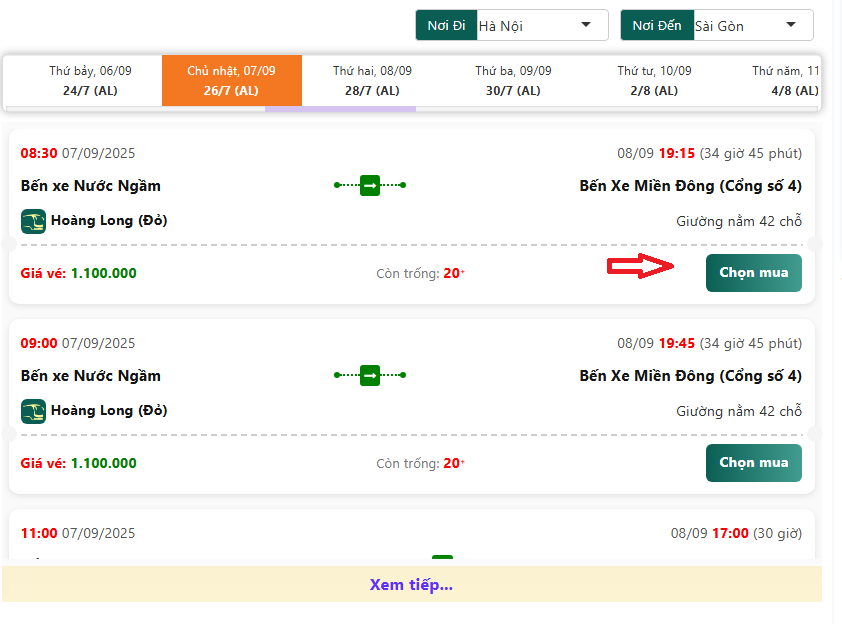Click Hoàng Long logo in the 08:30 trip
Screen dimensions: 842x624
pos(33,221)
